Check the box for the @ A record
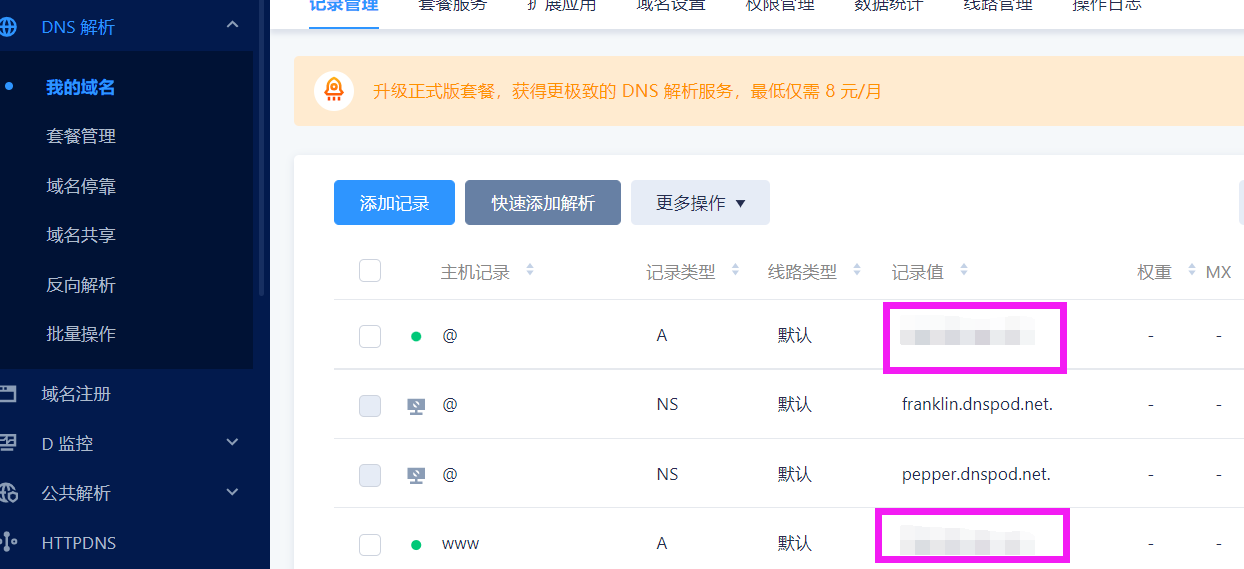1244x569 pixels. pos(370,336)
